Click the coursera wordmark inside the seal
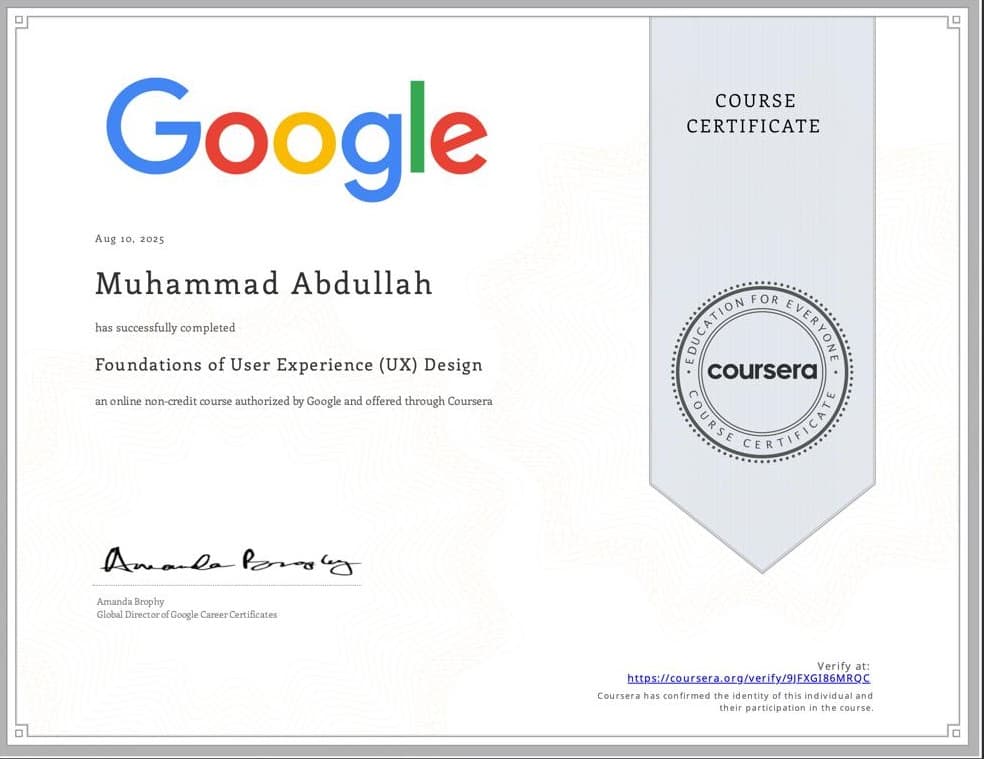 click(x=762, y=371)
